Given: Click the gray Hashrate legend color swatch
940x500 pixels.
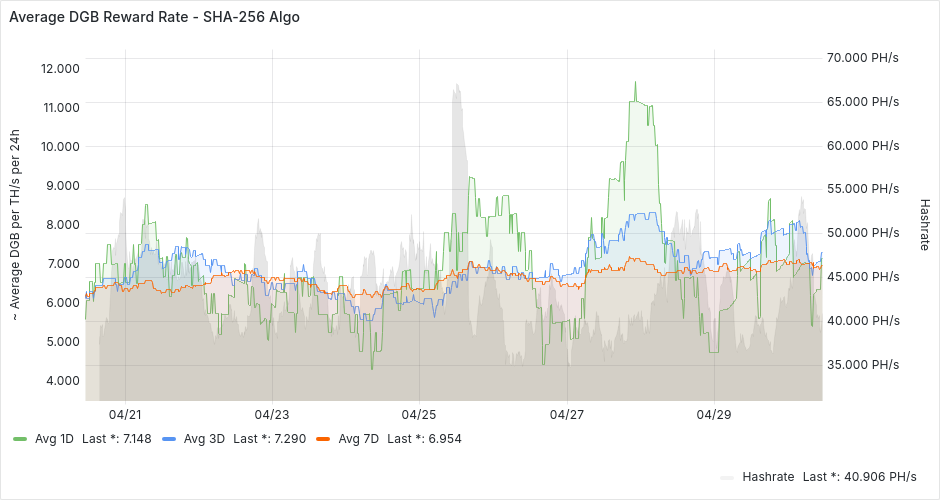Looking at the screenshot, I should coord(727,477).
